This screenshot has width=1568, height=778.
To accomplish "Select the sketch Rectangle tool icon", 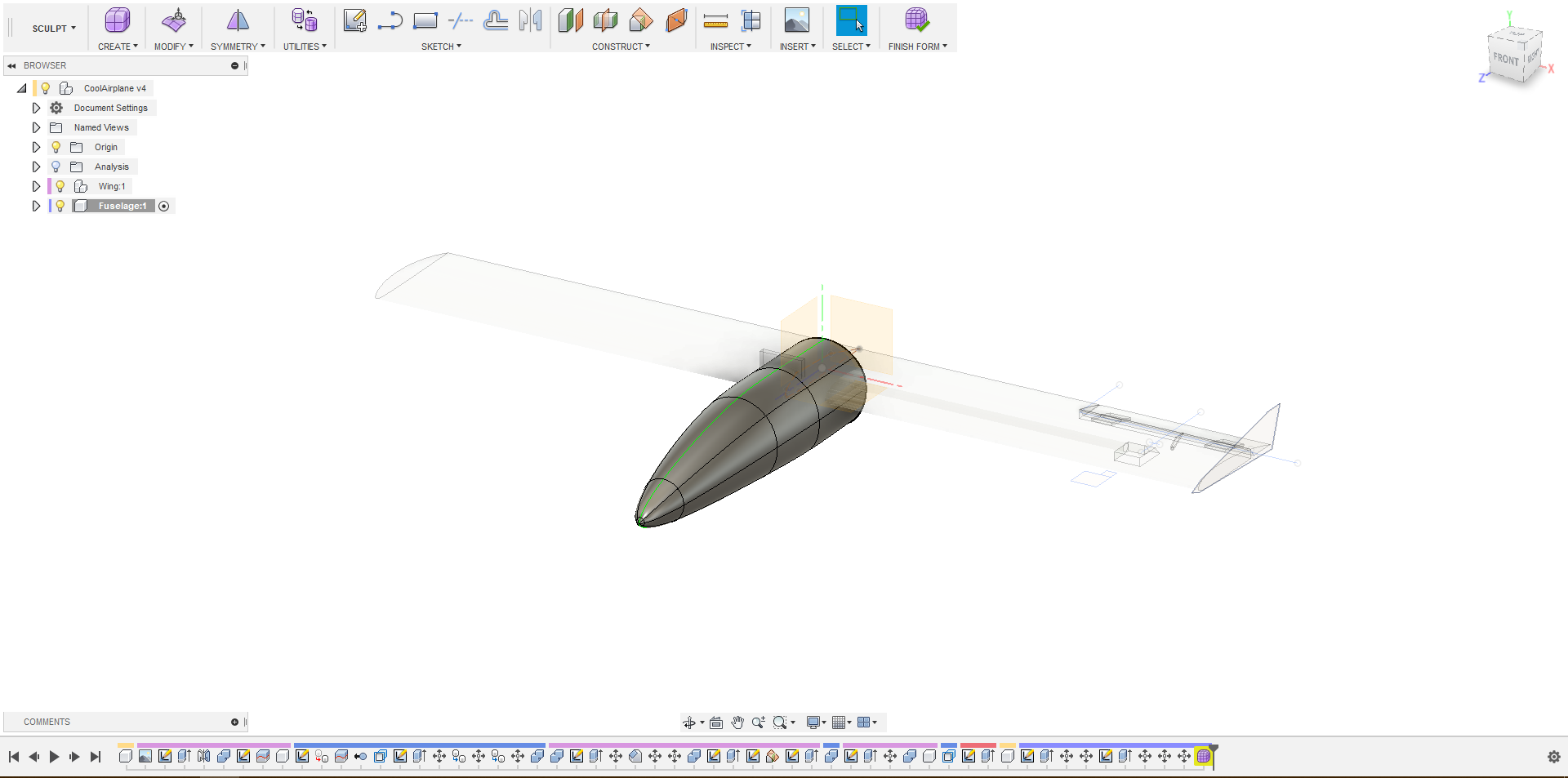I will pos(425,20).
